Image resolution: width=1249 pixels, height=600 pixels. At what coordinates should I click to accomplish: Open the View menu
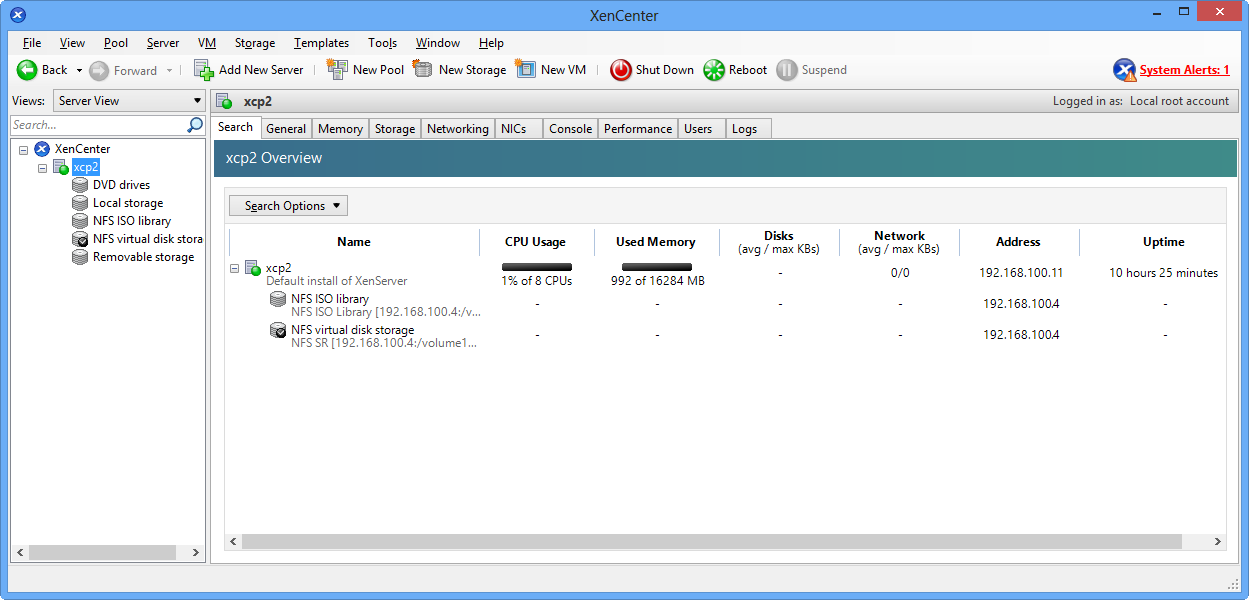[72, 43]
